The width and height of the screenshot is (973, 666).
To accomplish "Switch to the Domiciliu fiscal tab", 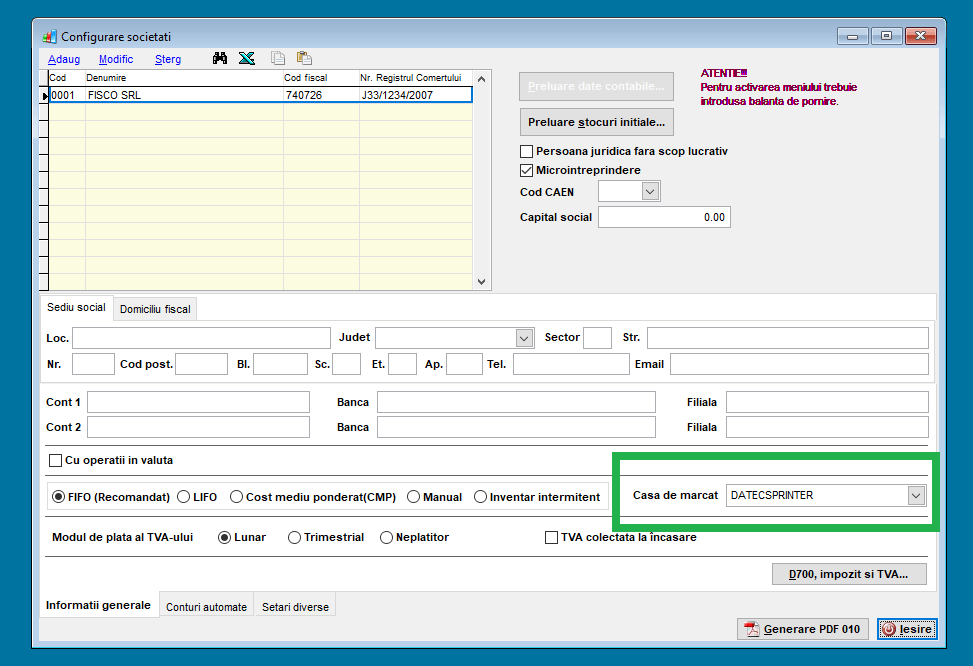I will pyautogui.click(x=155, y=309).
